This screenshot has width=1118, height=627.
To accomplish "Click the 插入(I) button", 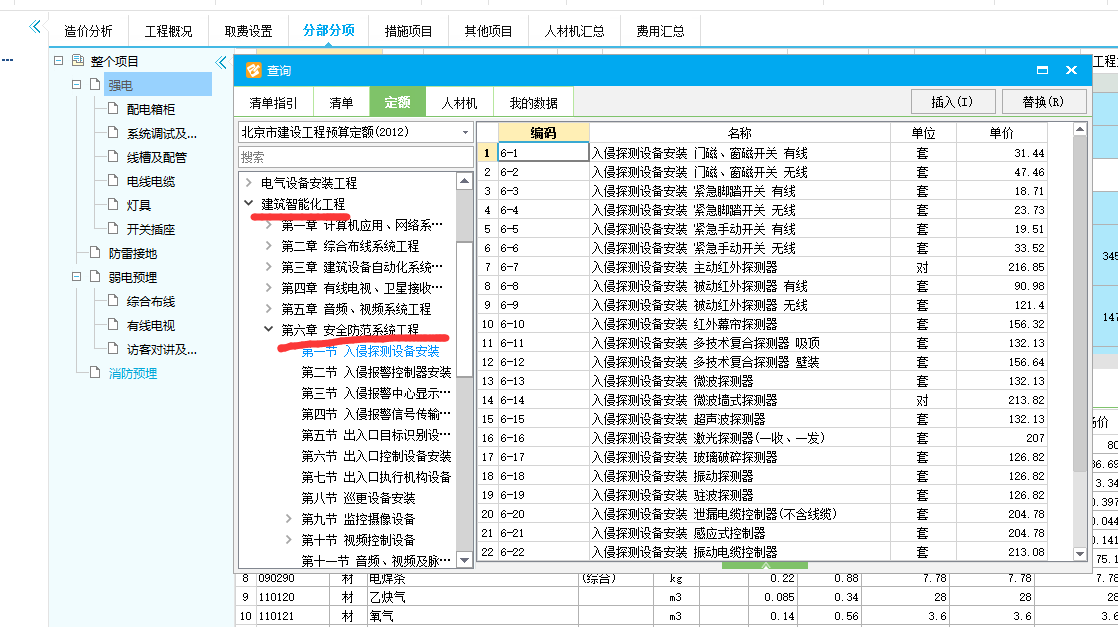I will click(x=952, y=101).
